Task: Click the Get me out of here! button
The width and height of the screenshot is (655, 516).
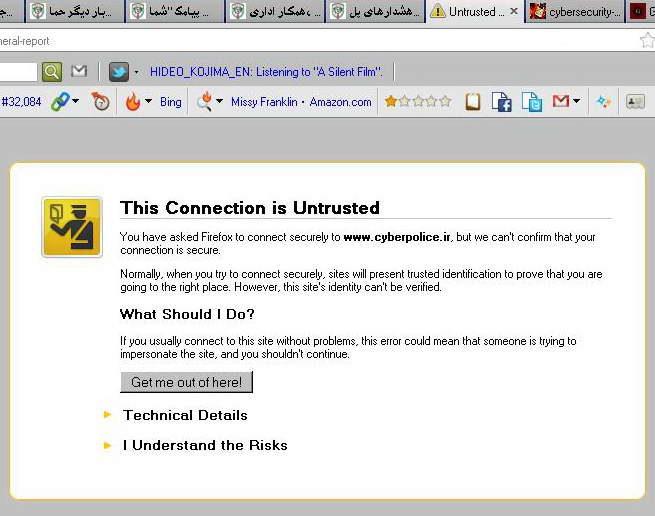Action: (x=187, y=382)
